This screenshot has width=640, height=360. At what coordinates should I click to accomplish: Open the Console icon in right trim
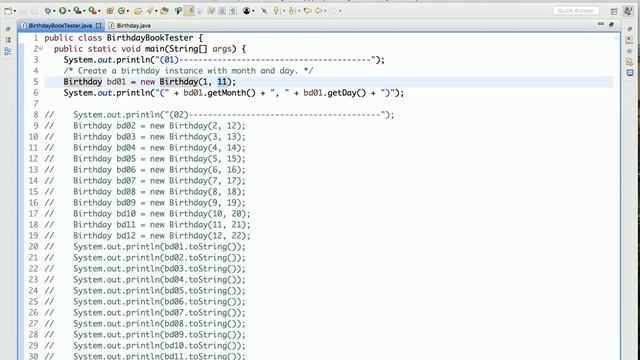point(630,73)
